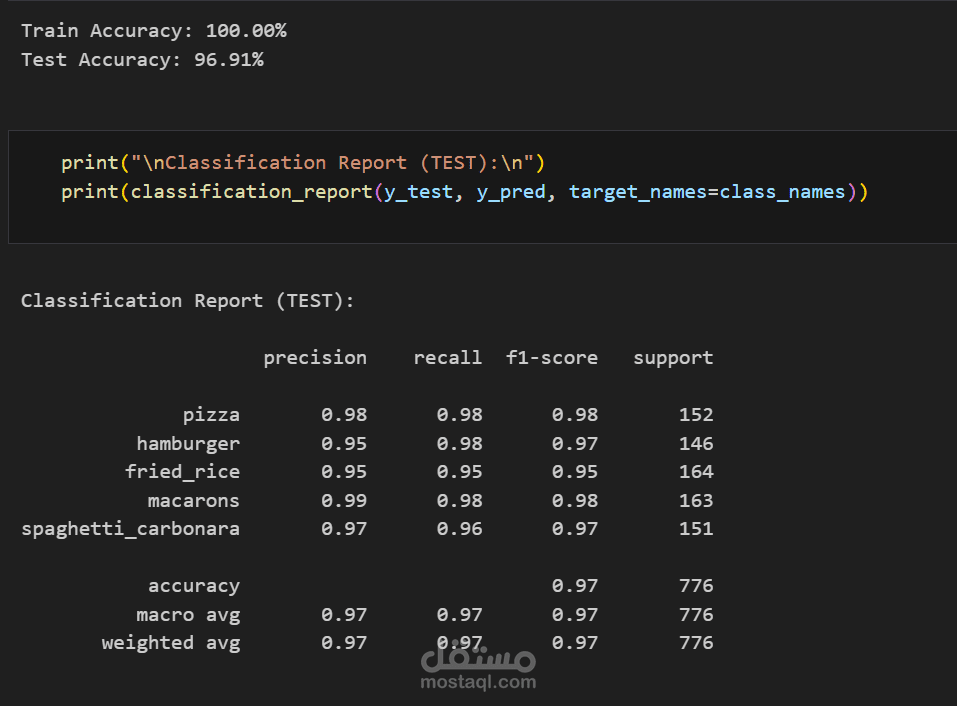
Task: Click hamburger recall value 0.98
Action: (x=459, y=444)
